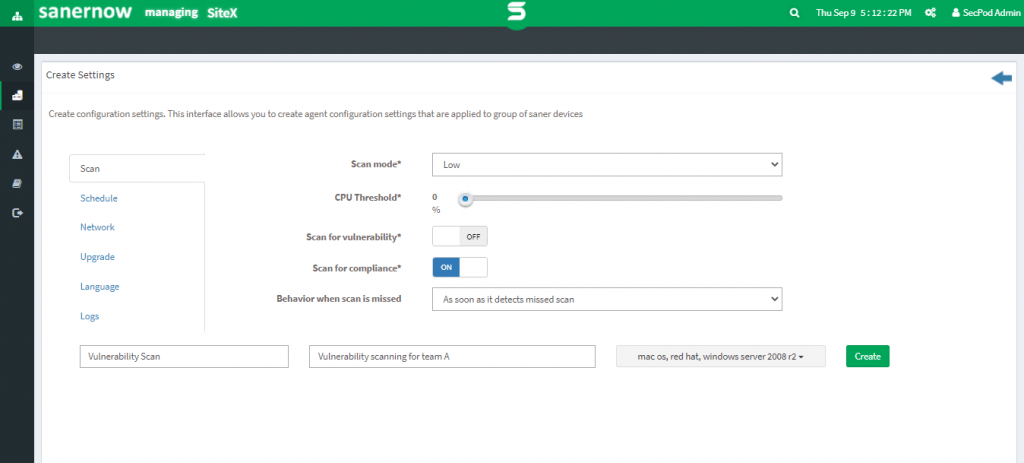
Task: Click the search magnifier icon
Action: pyautogui.click(x=795, y=13)
